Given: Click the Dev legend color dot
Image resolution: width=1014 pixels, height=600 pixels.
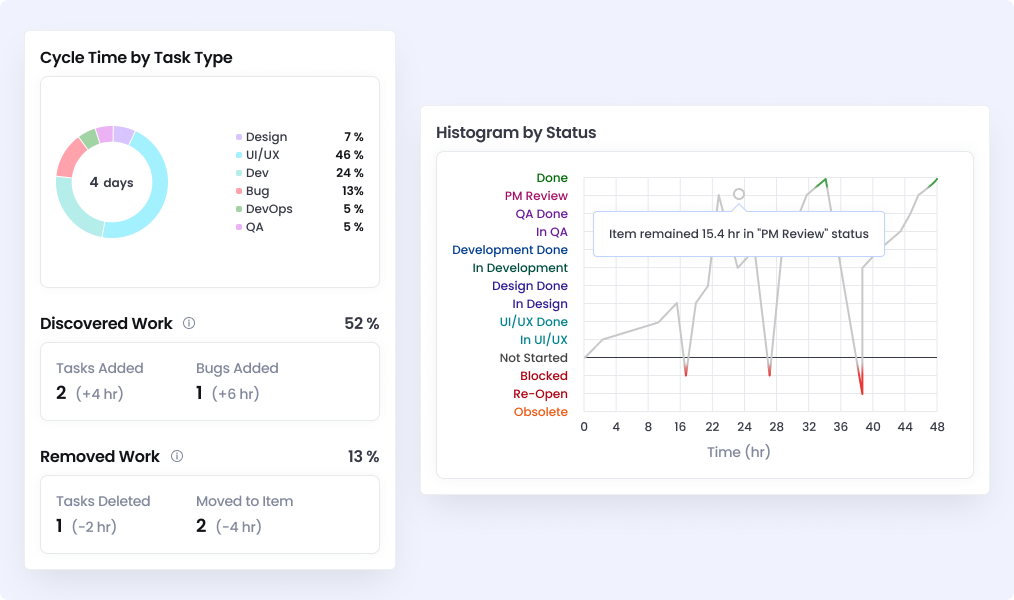Looking at the screenshot, I should click(x=238, y=173).
